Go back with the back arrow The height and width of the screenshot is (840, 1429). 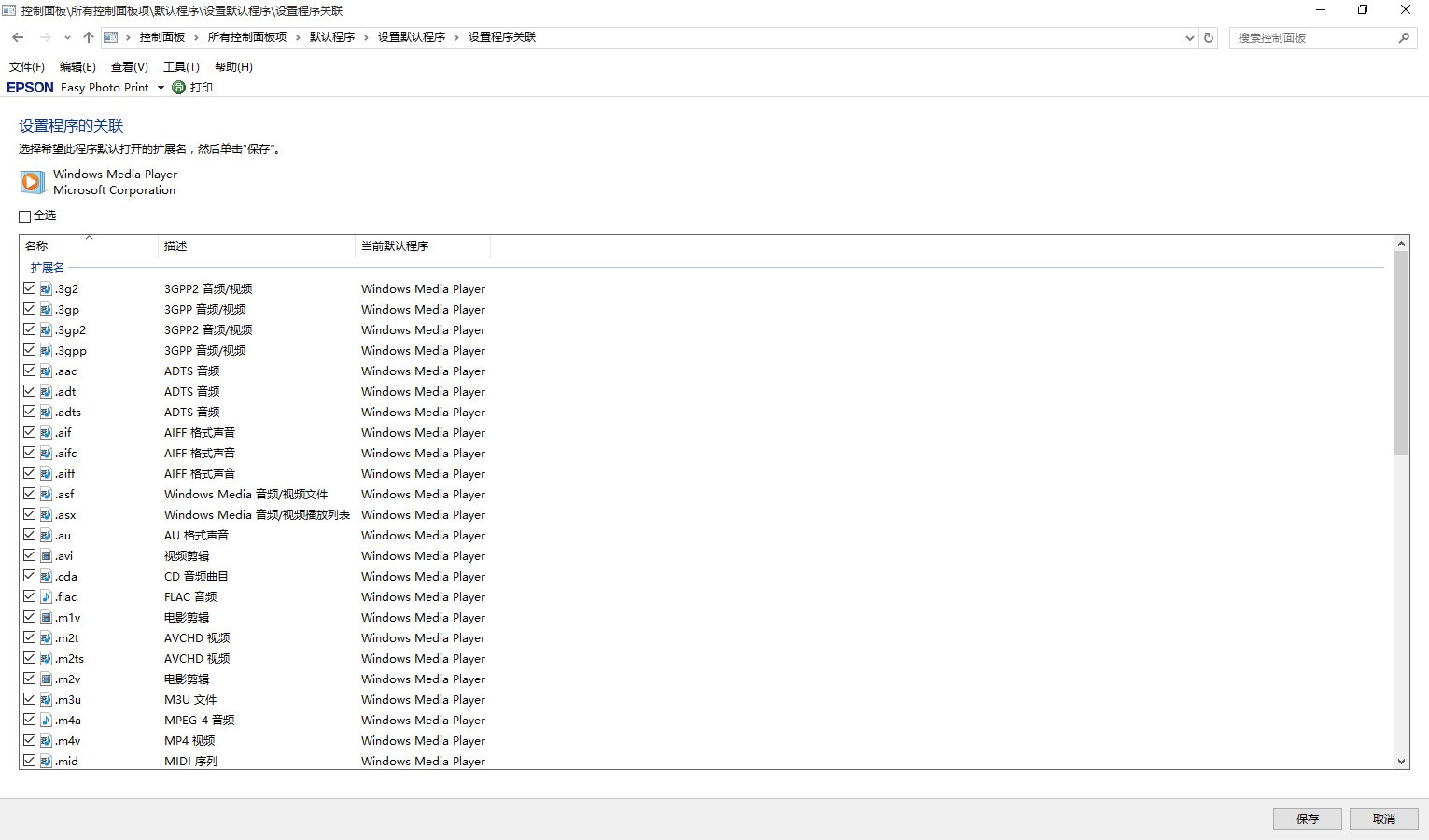[x=18, y=37]
